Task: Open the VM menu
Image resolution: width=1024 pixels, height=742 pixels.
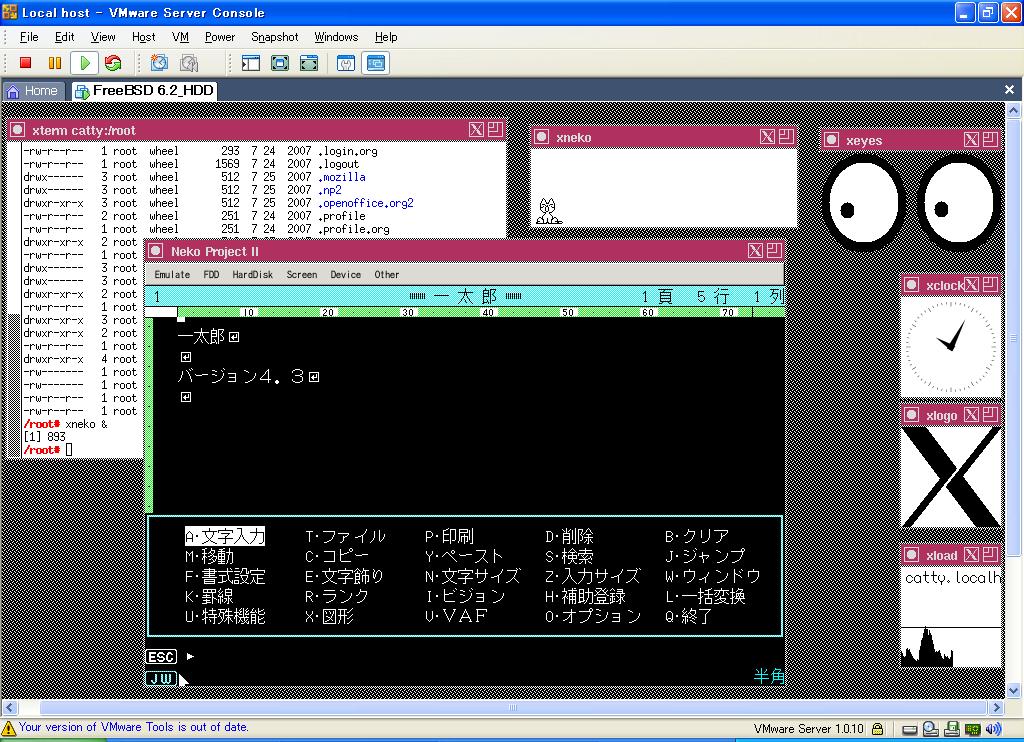Action: (180, 37)
